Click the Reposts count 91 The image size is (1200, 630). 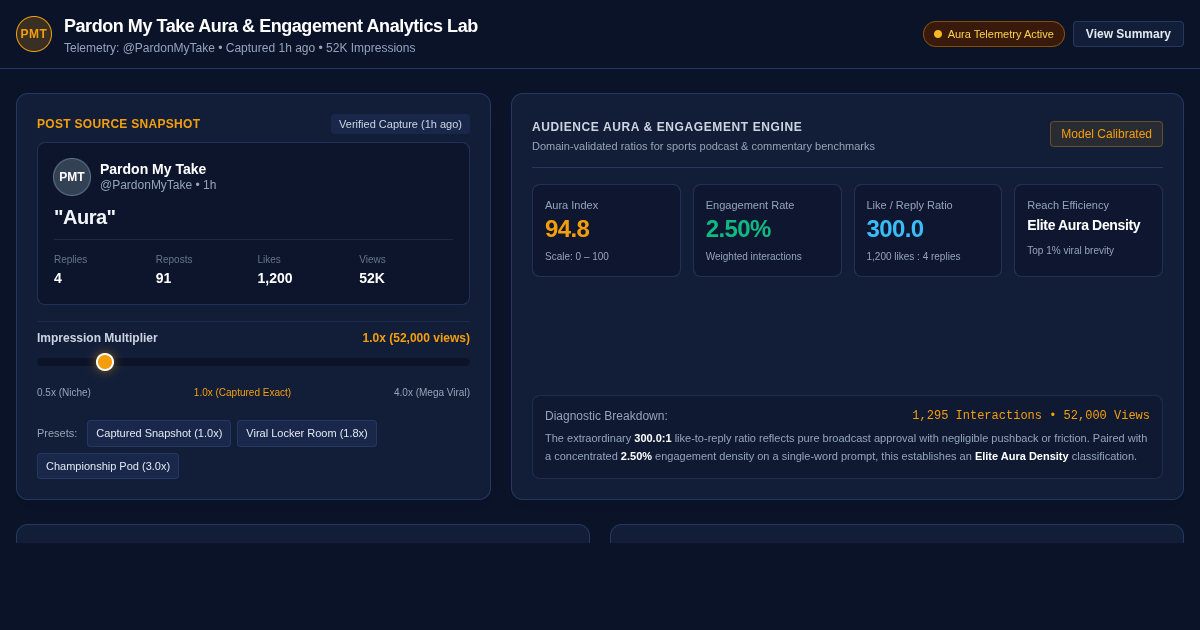[164, 278]
